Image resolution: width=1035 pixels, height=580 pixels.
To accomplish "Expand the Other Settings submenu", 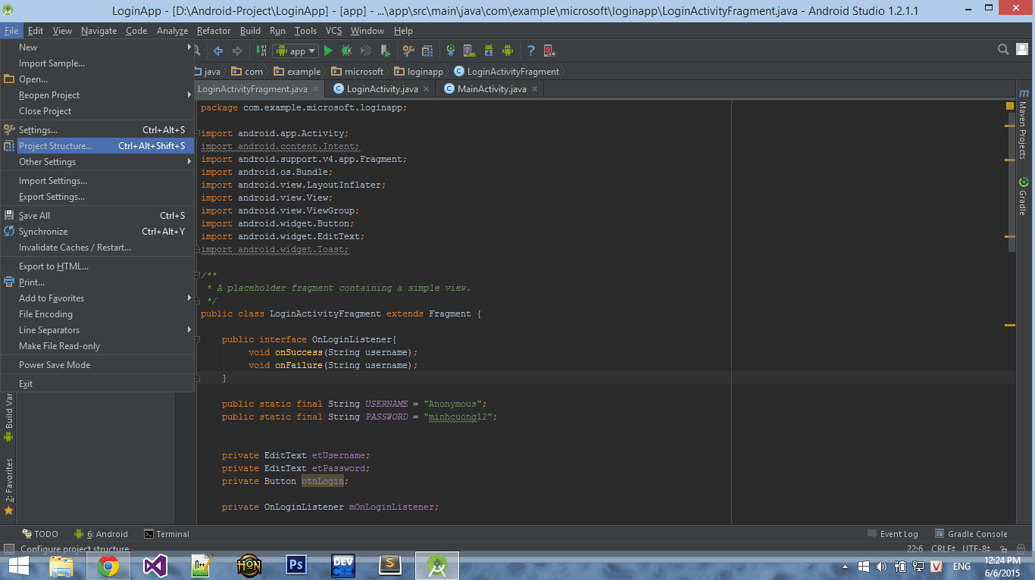I will tap(98, 162).
